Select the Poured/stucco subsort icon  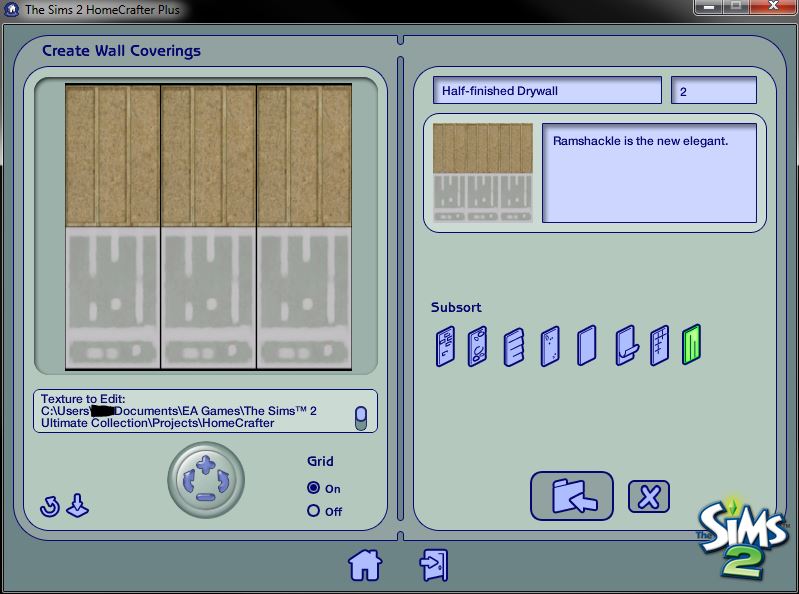click(x=550, y=346)
